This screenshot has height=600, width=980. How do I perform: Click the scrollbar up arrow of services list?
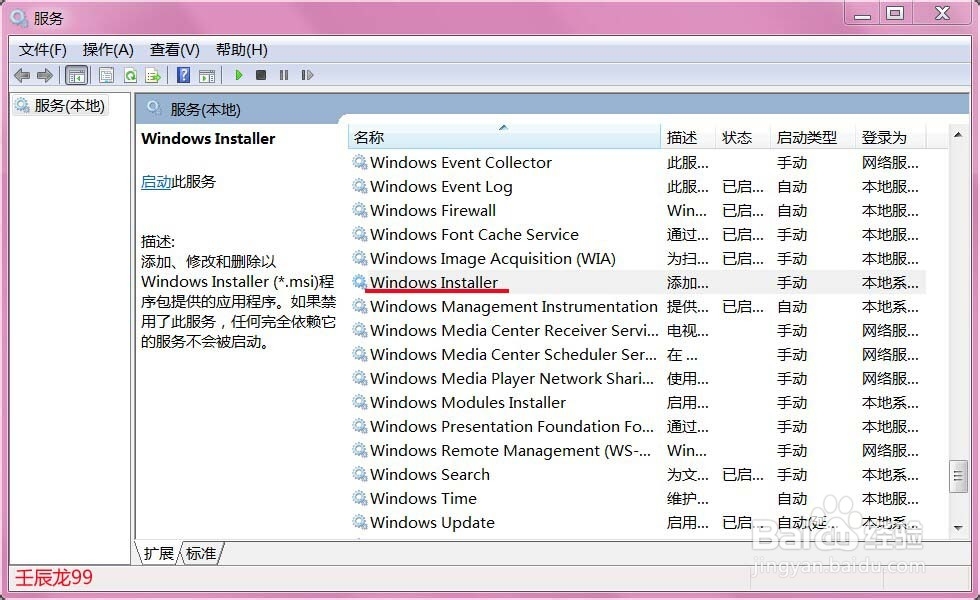point(958,135)
